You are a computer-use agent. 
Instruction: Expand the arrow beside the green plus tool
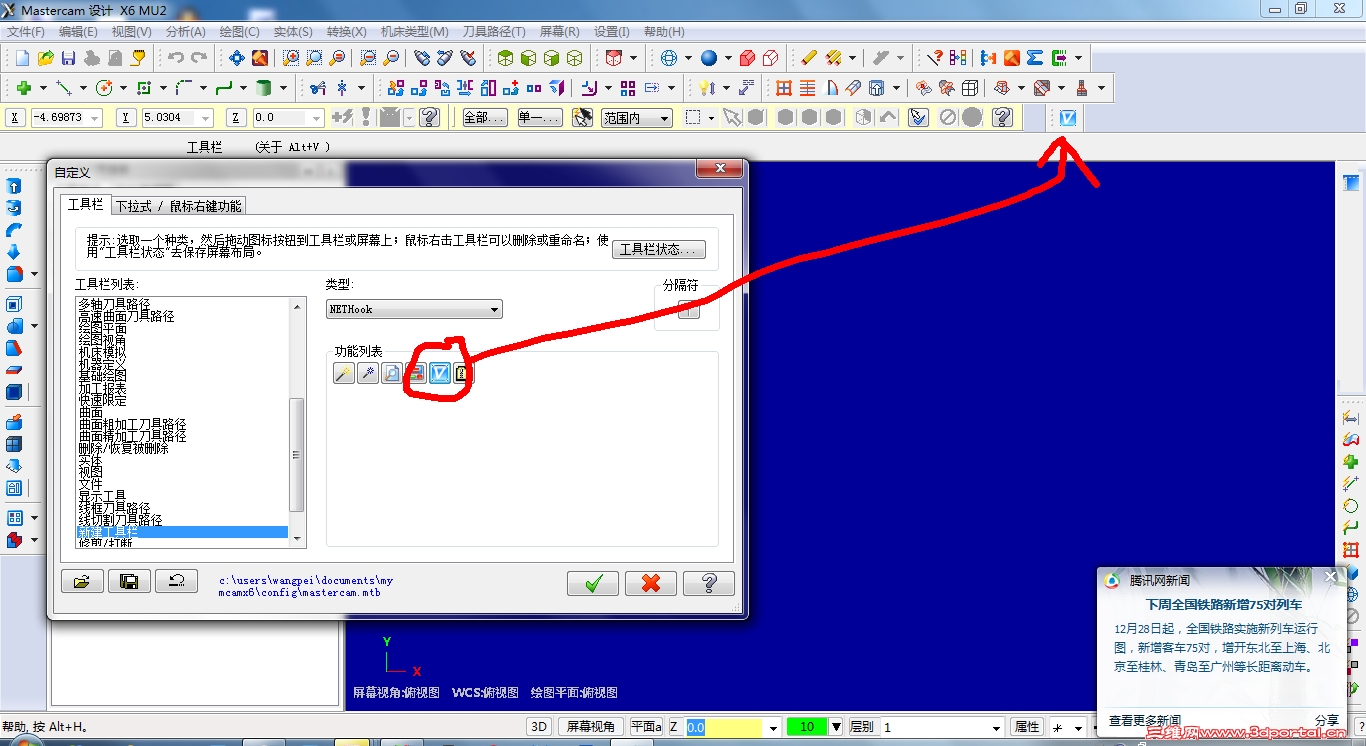pyautogui.click(x=42, y=88)
